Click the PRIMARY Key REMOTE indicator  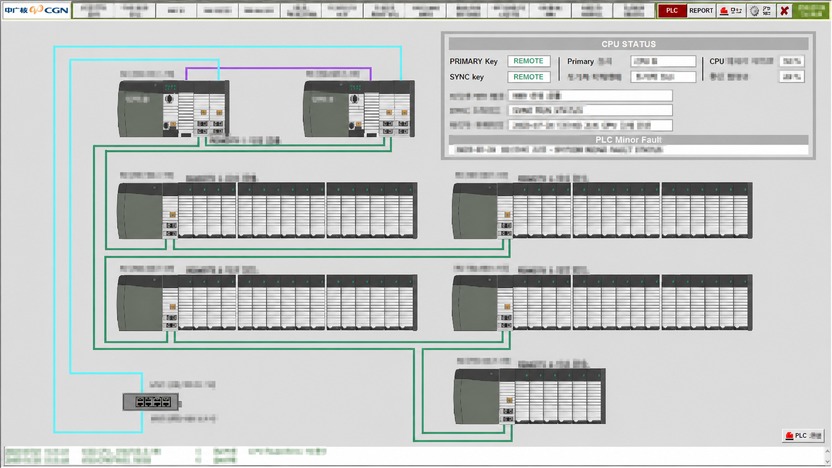528,61
